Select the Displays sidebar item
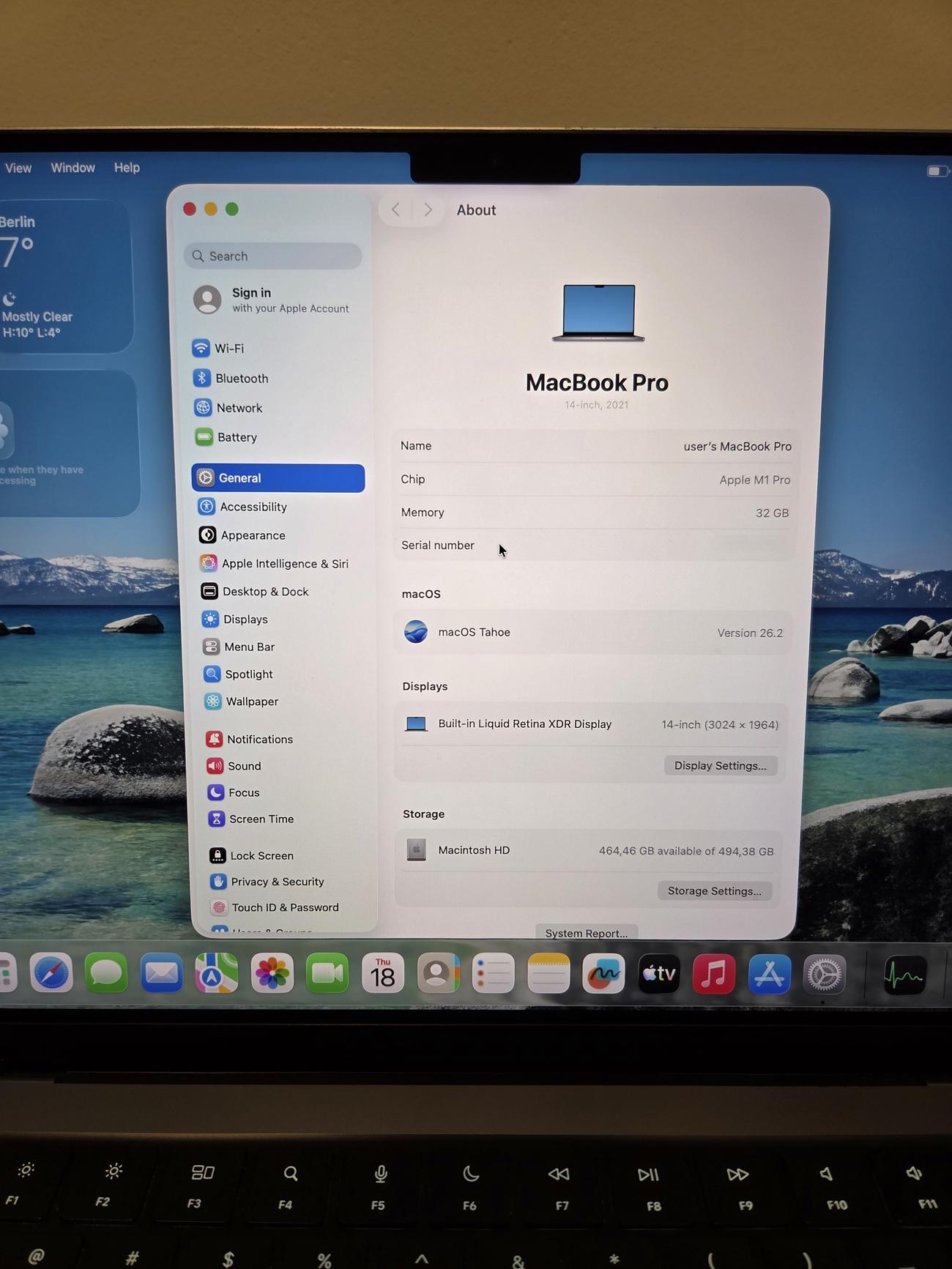The width and height of the screenshot is (952, 1269). 245,619
